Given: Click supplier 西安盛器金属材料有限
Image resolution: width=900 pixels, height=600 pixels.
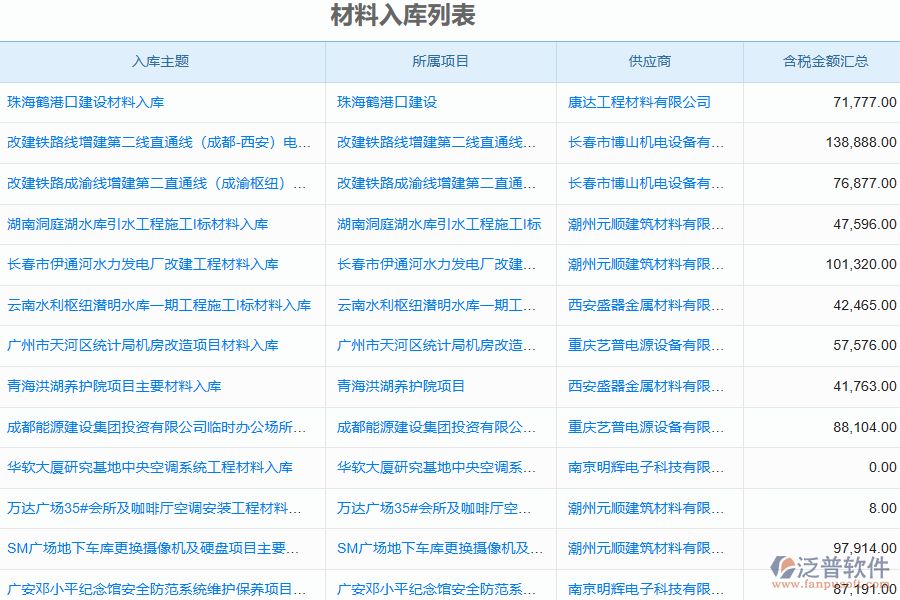Looking at the screenshot, I should [644, 304].
